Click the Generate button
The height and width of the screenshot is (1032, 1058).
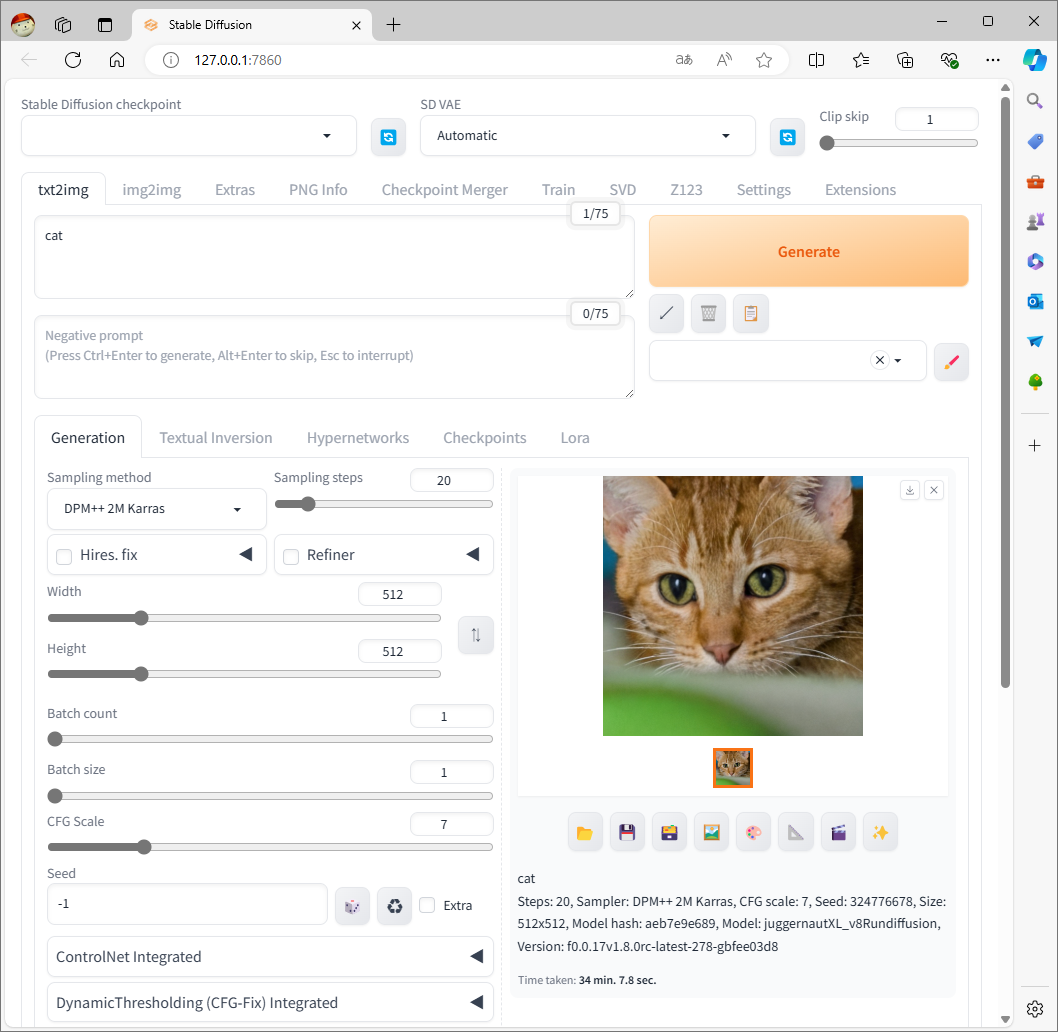pyautogui.click(x=808, y=252)
